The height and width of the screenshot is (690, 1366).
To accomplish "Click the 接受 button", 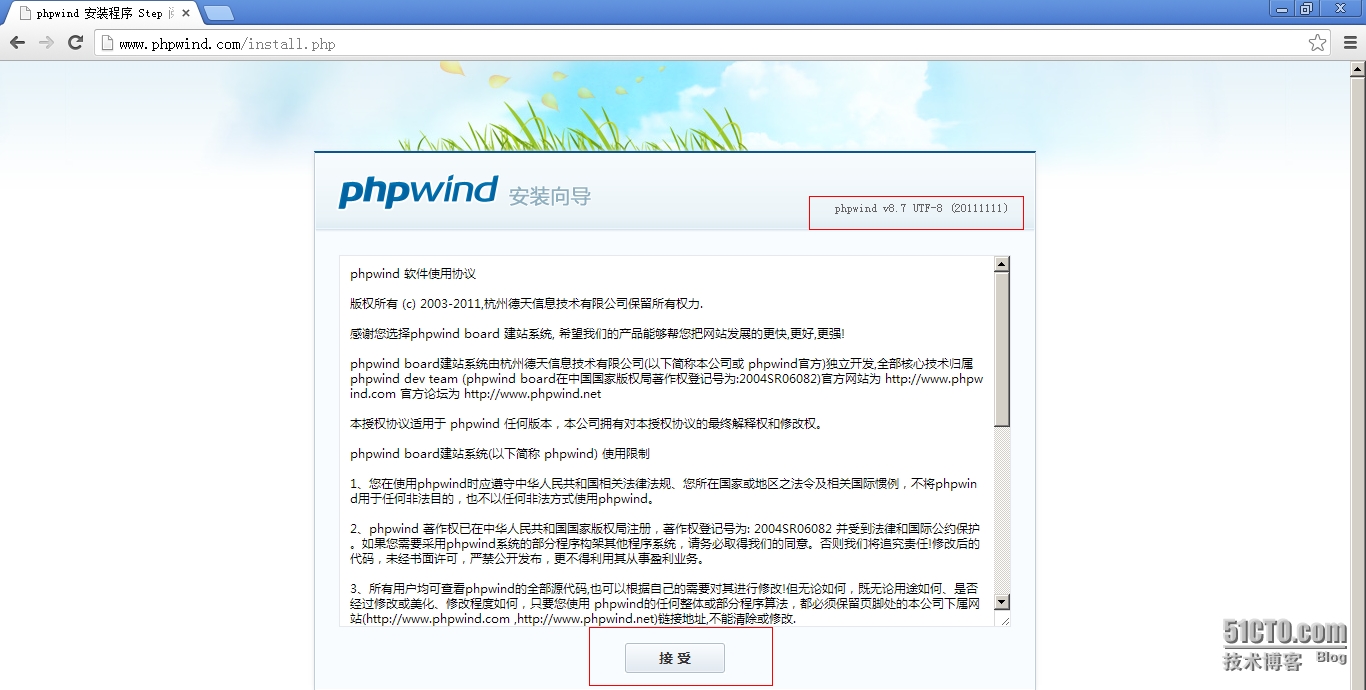I will (675, 658).
